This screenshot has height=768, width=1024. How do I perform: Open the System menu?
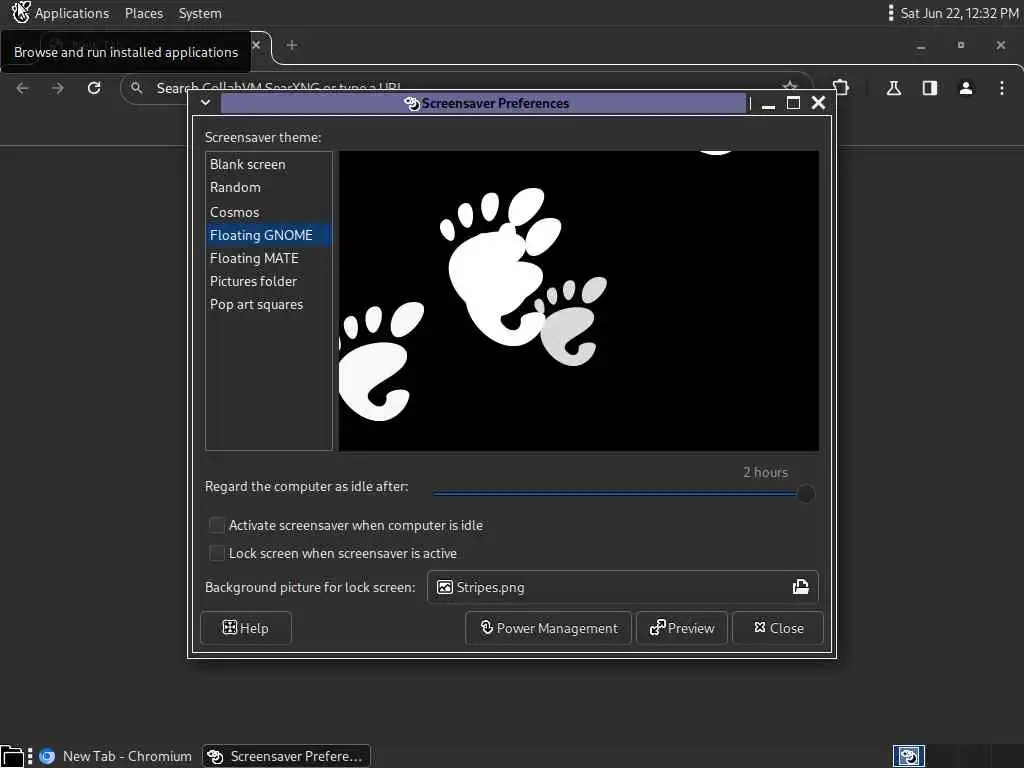tap(200, 13)
